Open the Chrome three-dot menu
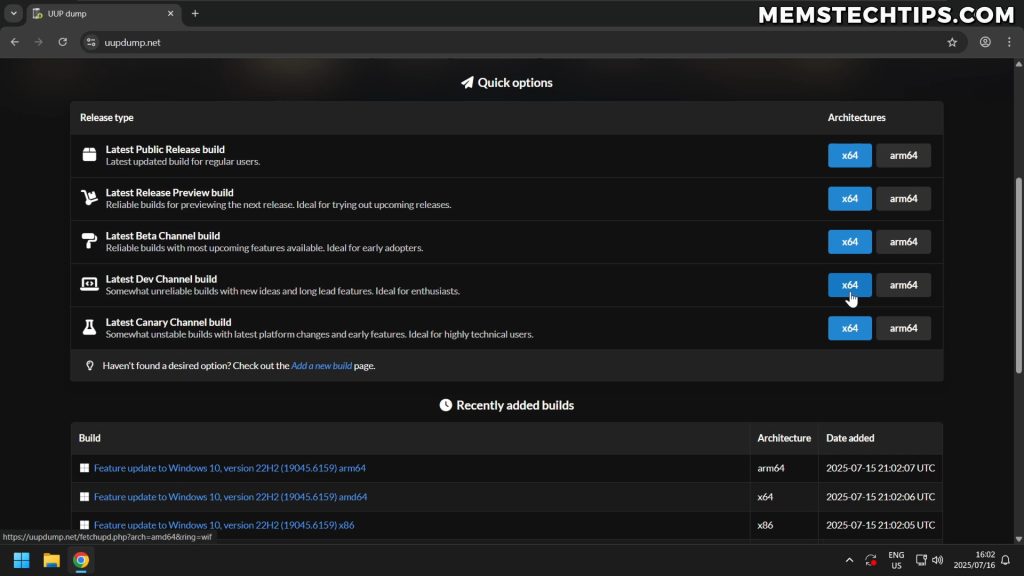This screenshot has width=1024, height=576. click(1009, 42)
